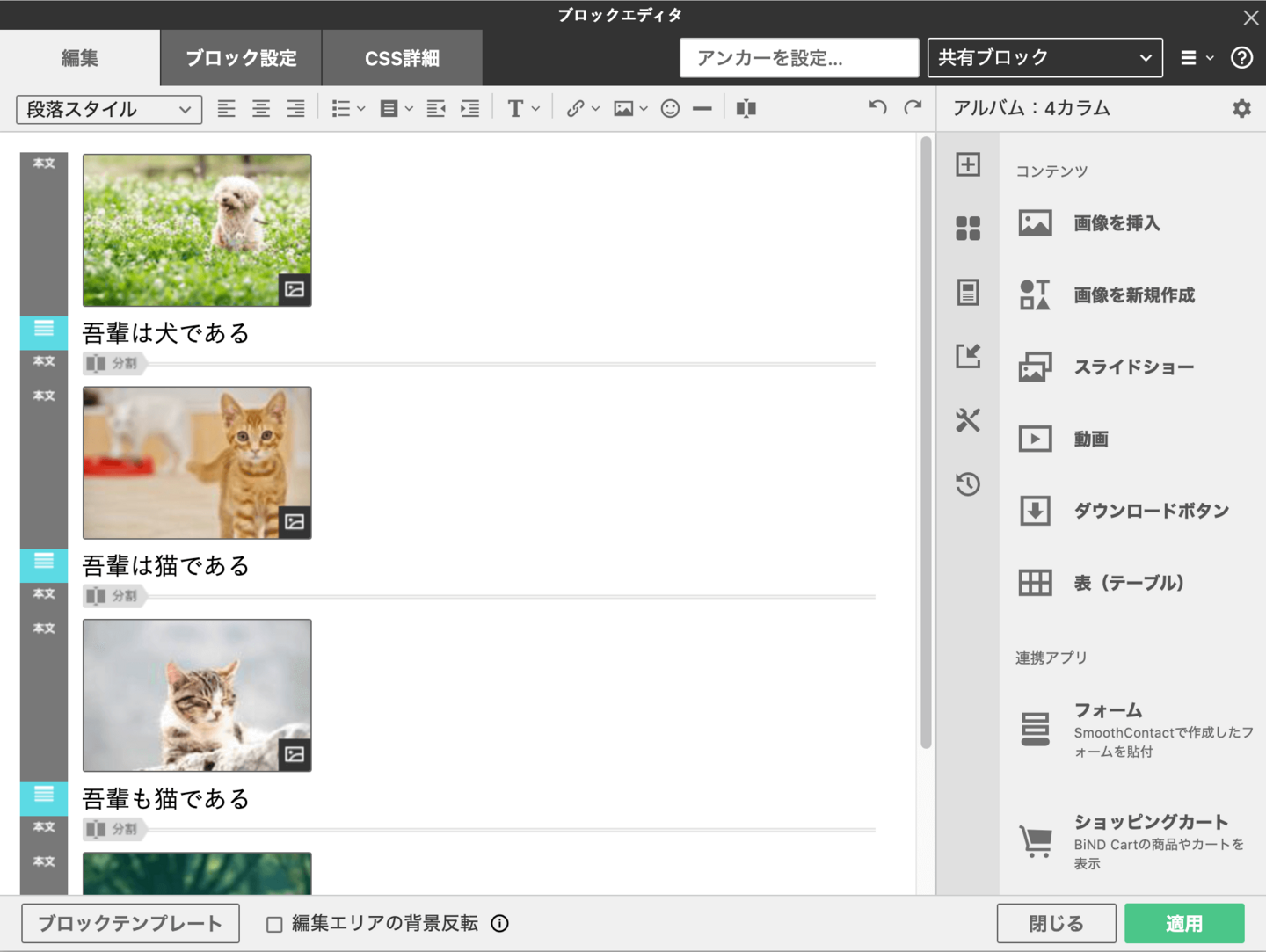This screenshot has width=1266, height=952.
Task: Open the image insert toolbar dropdown
Action: pos(631,108)
